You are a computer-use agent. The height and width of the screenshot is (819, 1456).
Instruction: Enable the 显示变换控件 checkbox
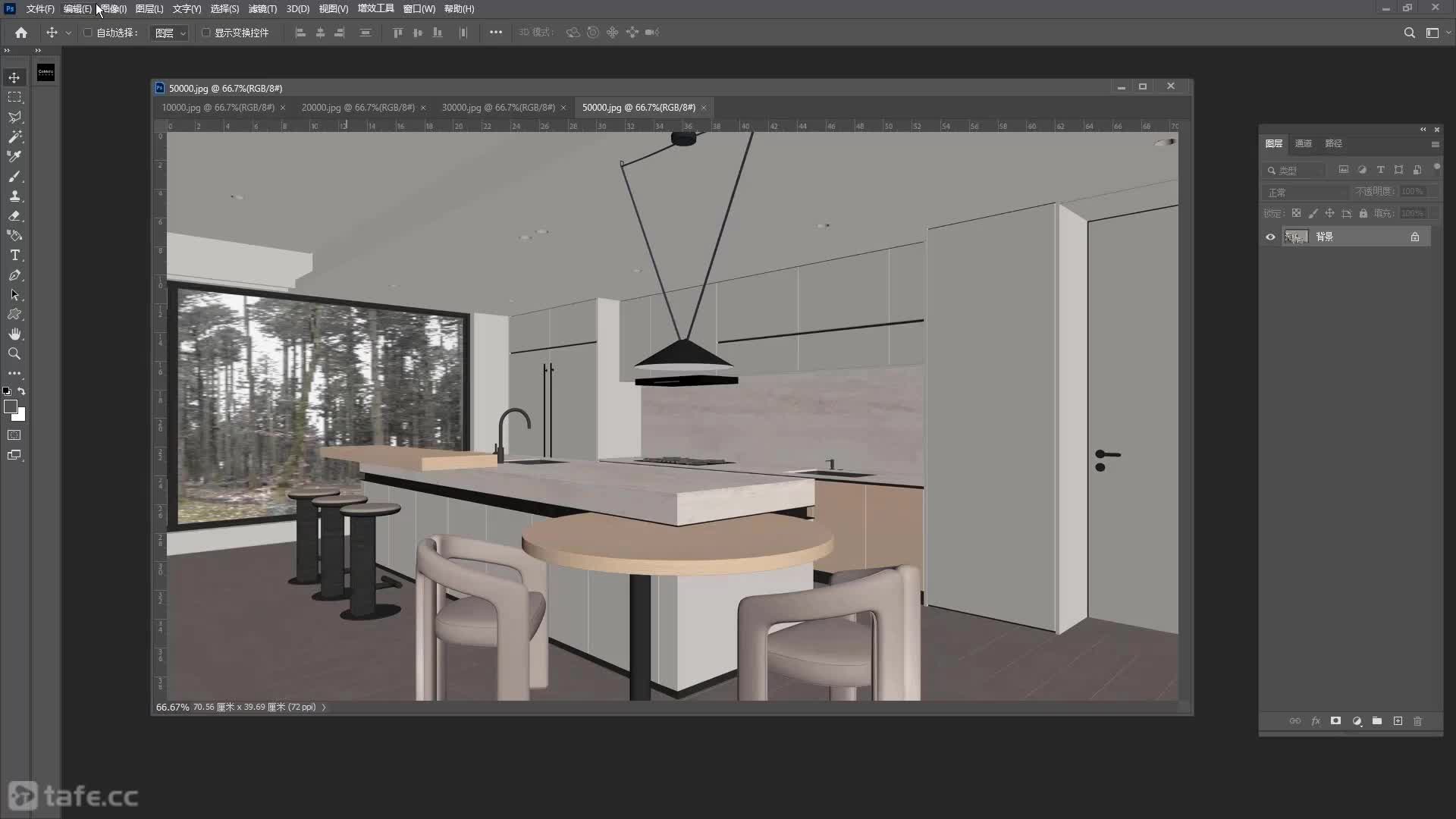click(206, 33)
